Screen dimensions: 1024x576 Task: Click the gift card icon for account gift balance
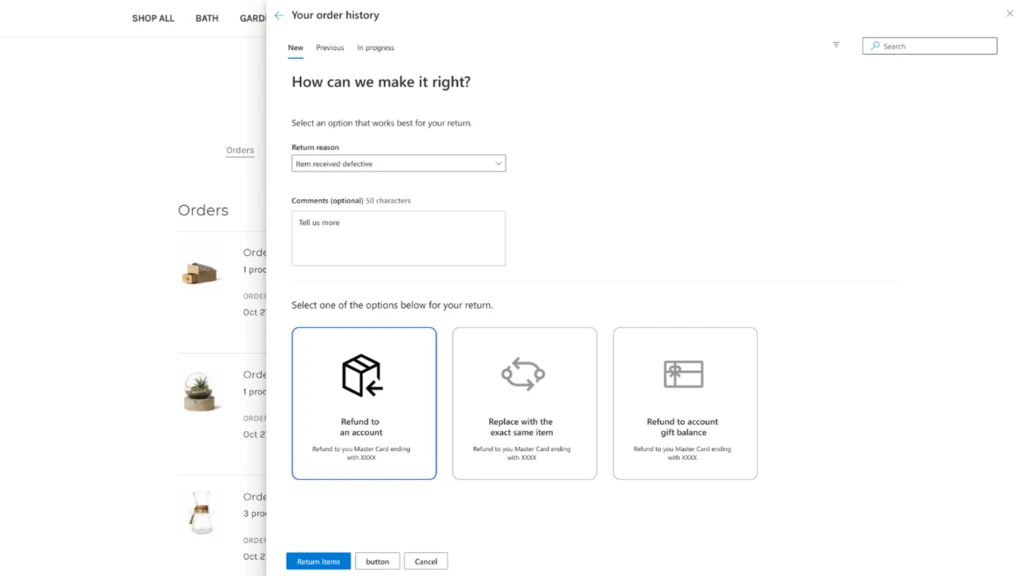(685, 373)
